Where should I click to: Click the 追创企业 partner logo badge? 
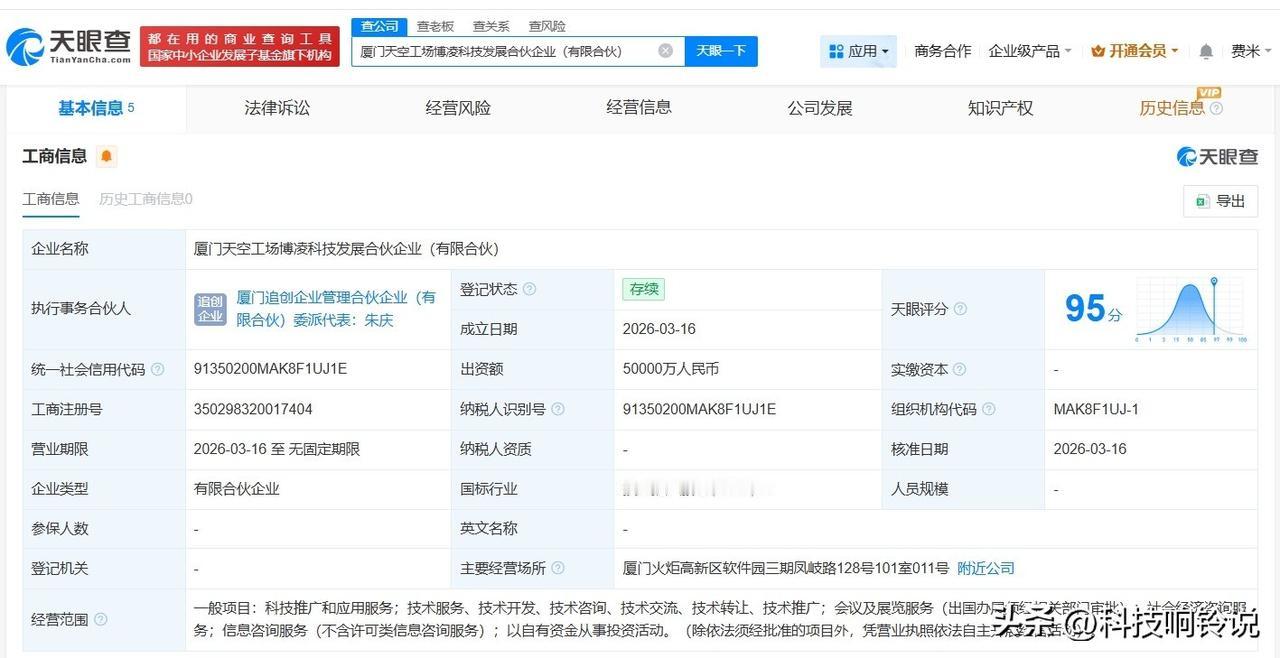pyautogui.click(x=210, y=309)
